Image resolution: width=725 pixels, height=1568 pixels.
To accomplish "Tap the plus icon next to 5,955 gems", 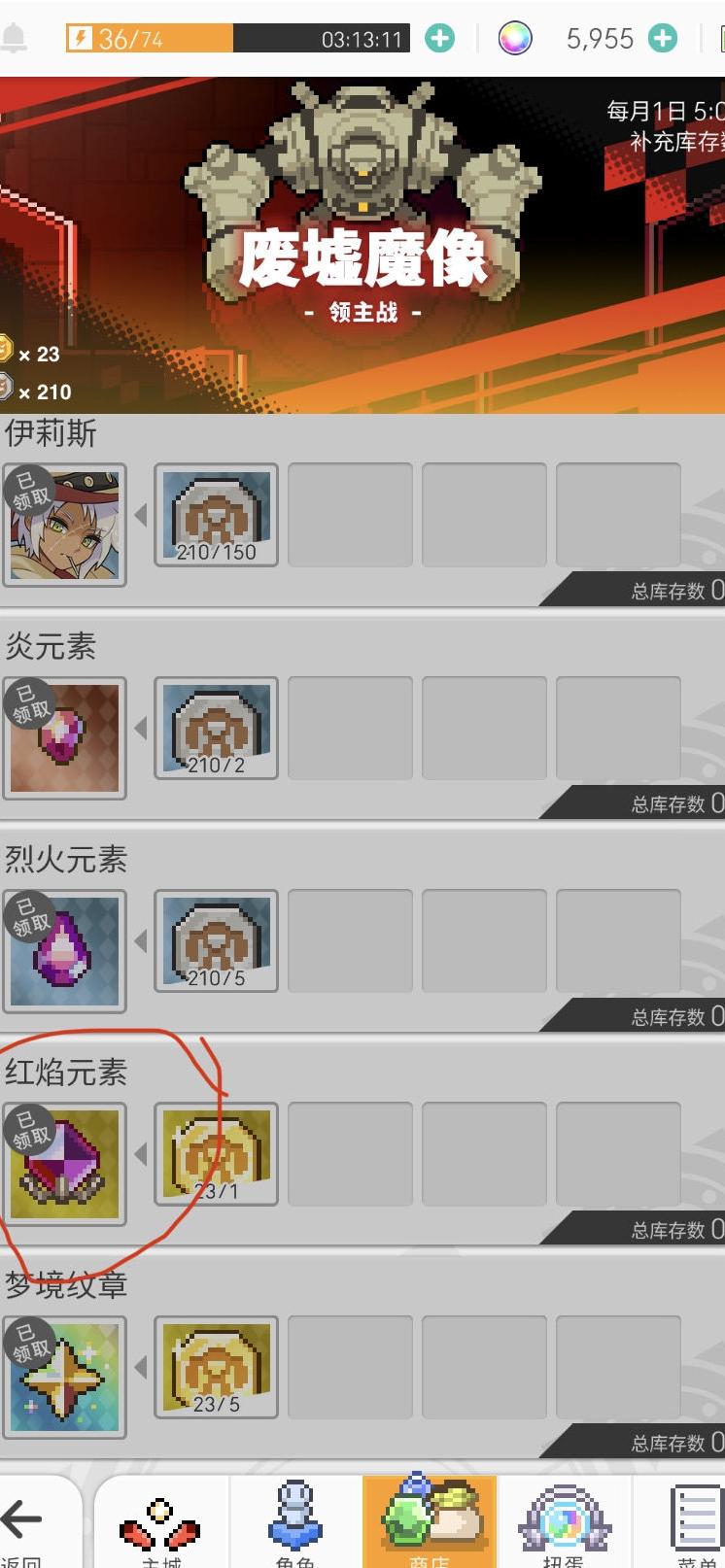I will tap(663, 39).
